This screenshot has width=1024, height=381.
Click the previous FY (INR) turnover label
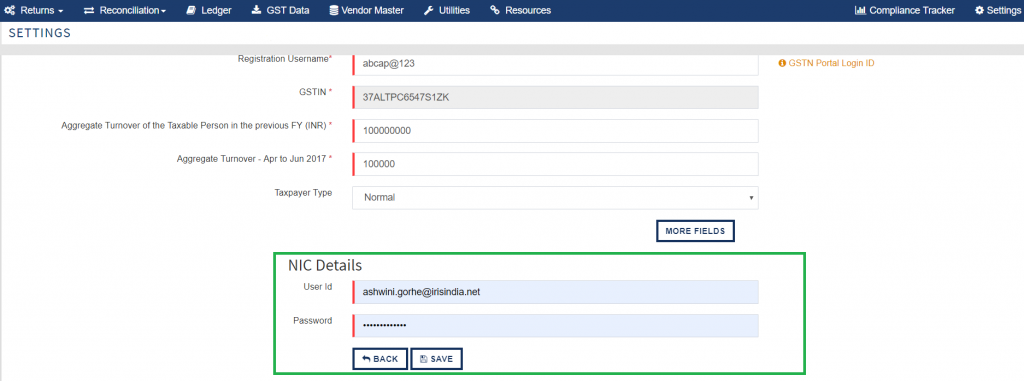197,125
